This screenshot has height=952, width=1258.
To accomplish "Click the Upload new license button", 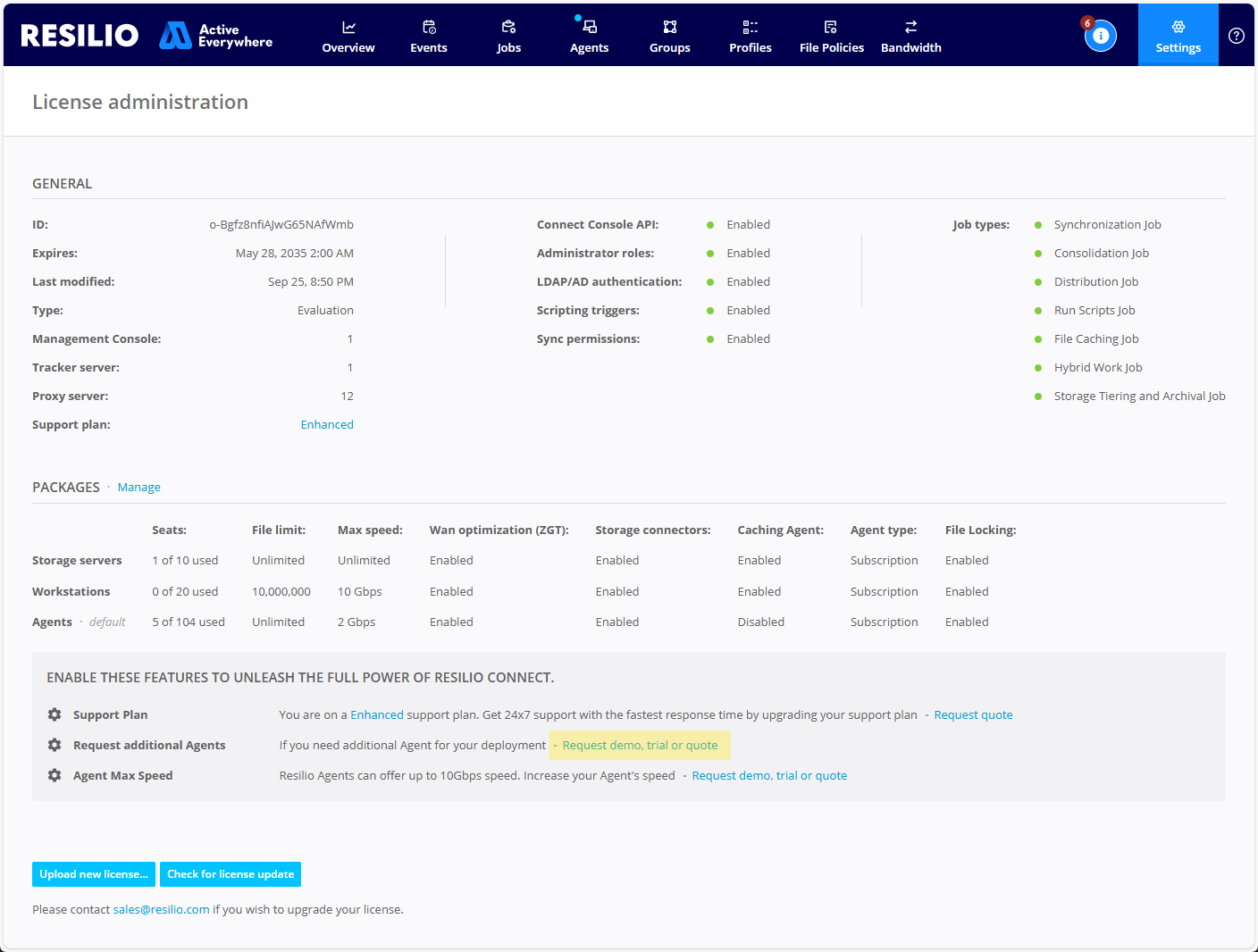I will (93, 874).
